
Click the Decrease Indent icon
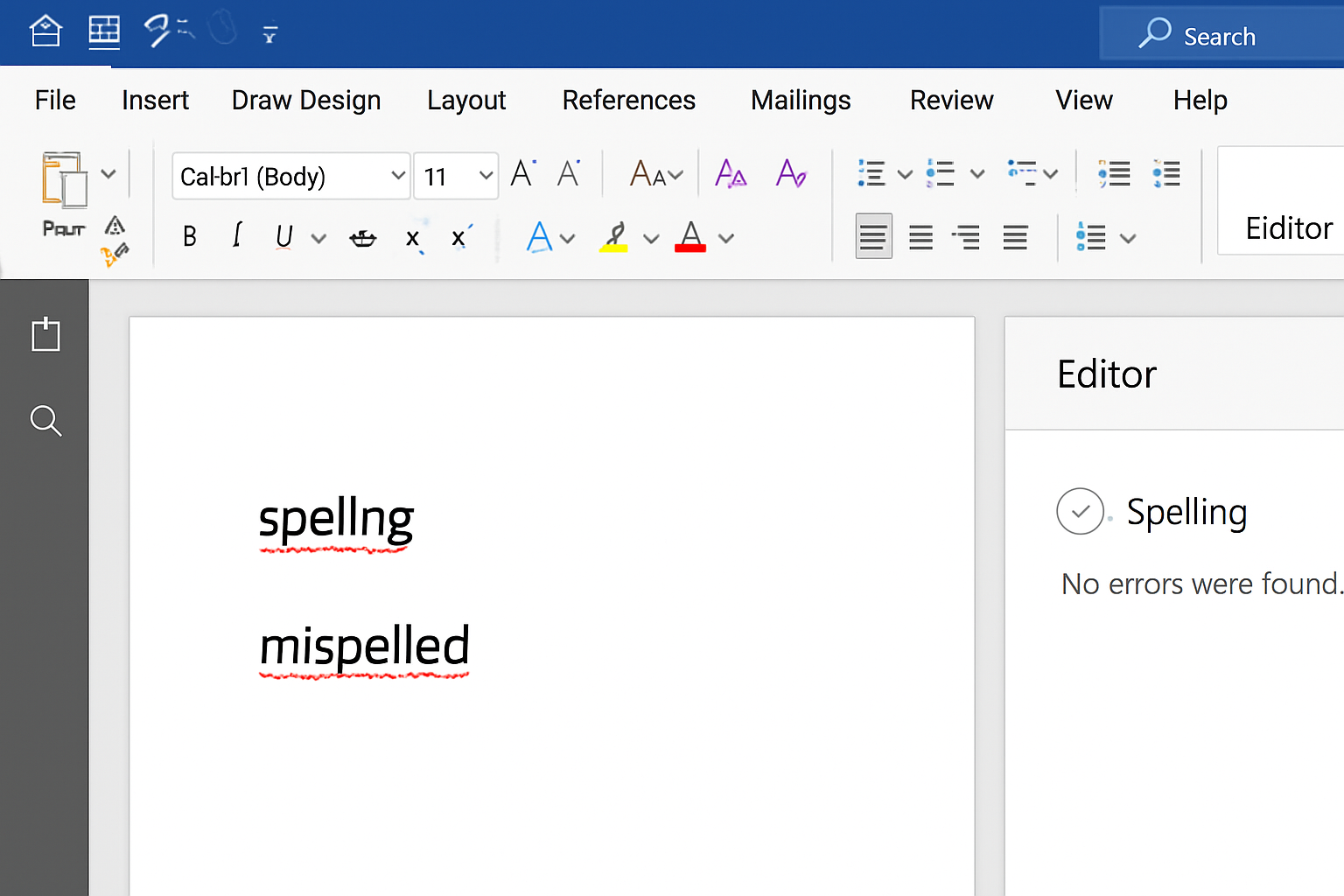1114,173
